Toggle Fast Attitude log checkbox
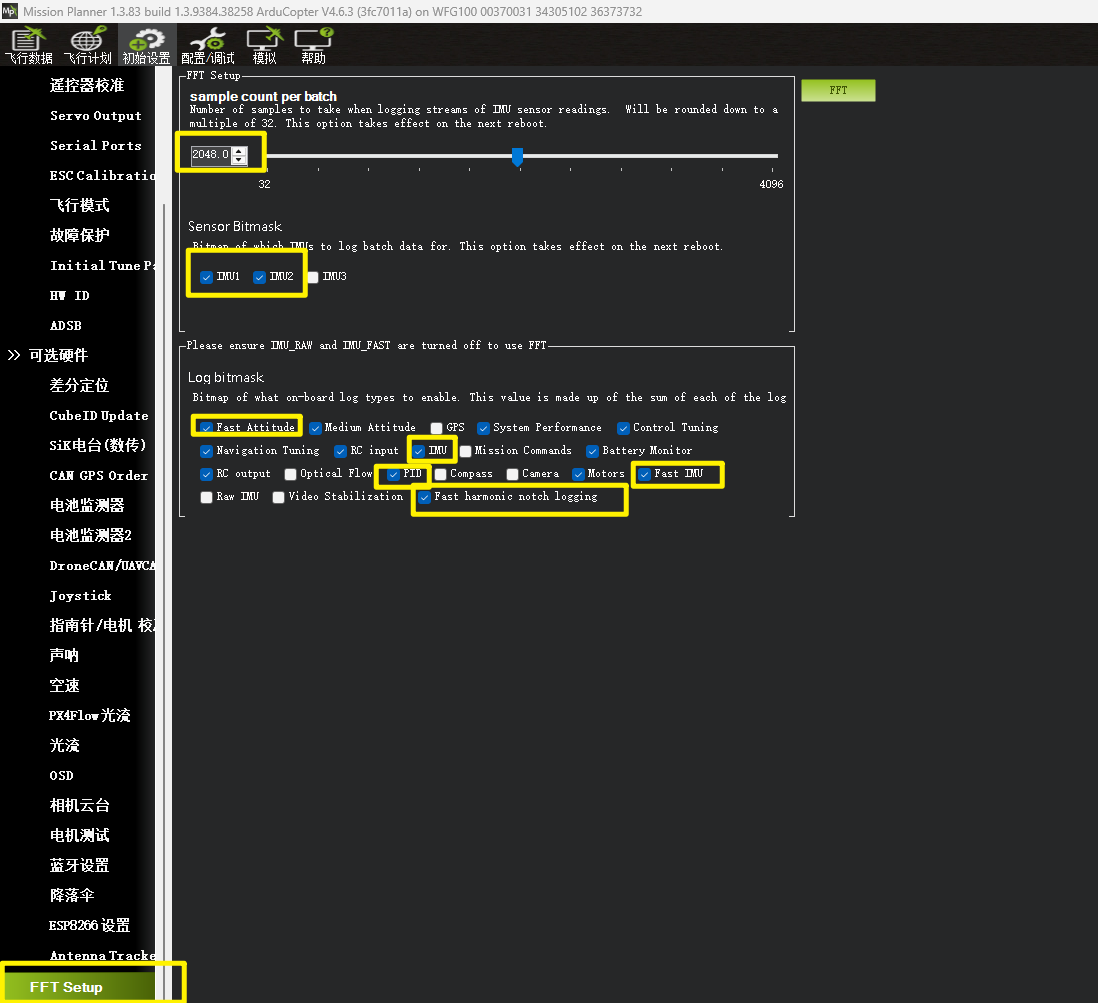This screenshot has height=1003, width=1098. tap(207, 428)
